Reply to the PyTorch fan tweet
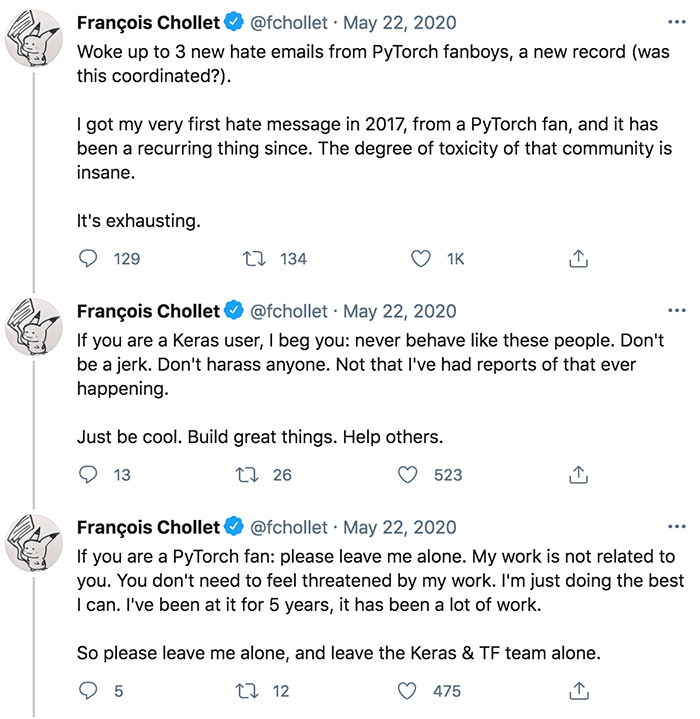The height and width of the screenshot is (719, 700). pos(89,691)
